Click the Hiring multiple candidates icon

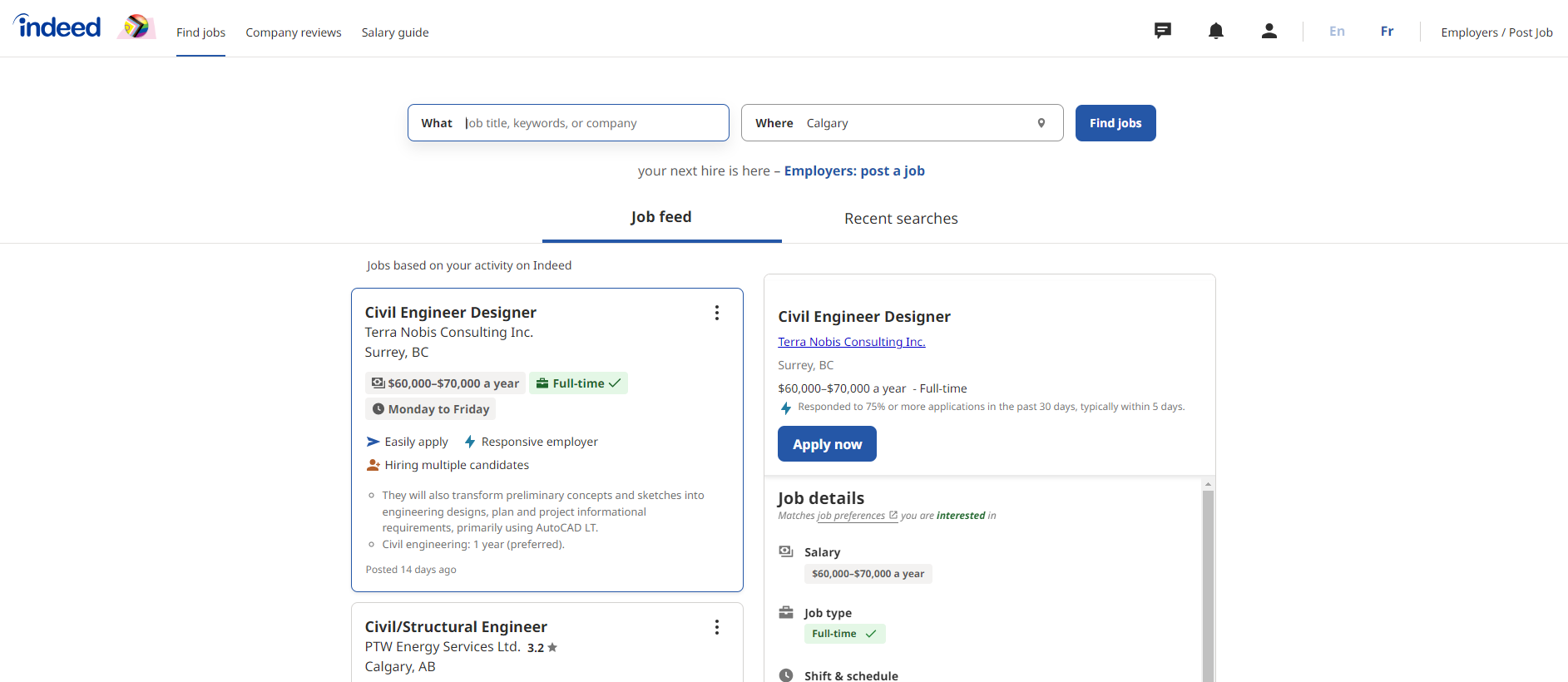click(x=373, y=465)
